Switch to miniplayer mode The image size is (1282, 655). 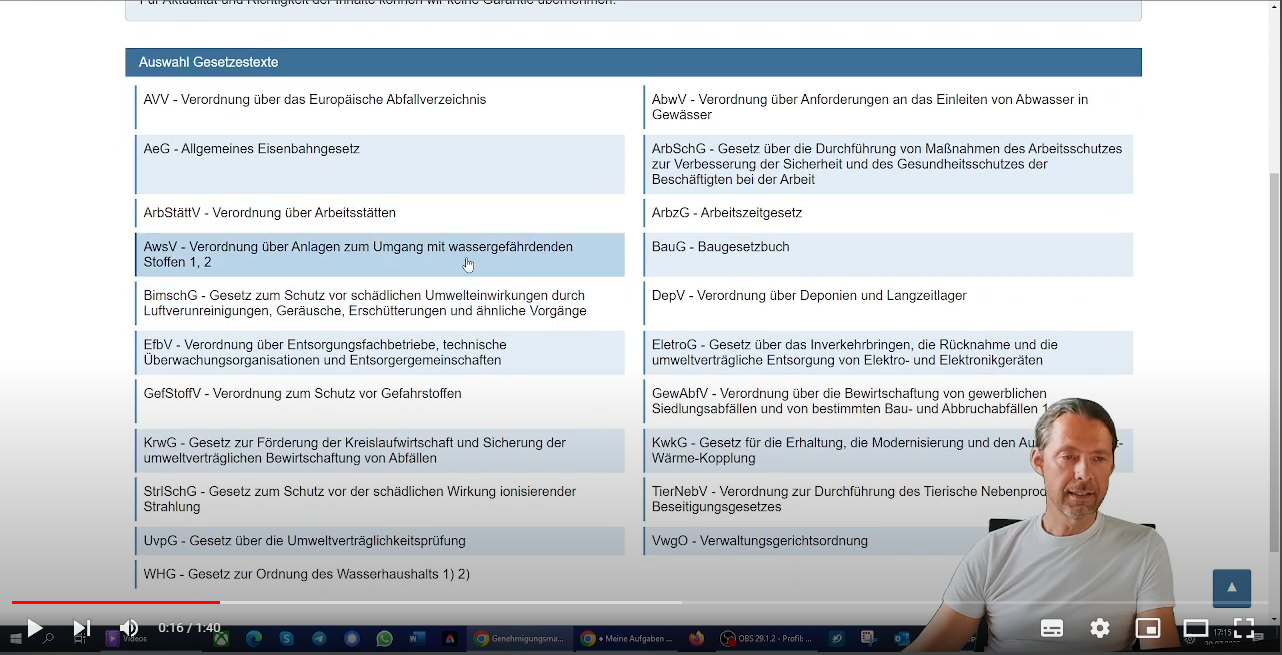[x=1148, y=628]
